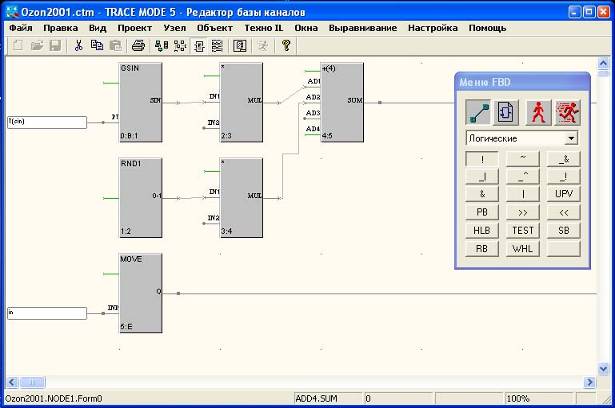Click the Cut scissors icon
Screen dimensions: 615x408
tap(78, 46)
